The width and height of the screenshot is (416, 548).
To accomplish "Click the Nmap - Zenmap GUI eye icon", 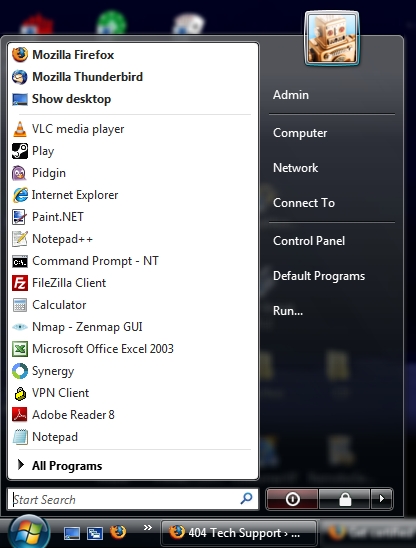I will [x=20, y=327].
